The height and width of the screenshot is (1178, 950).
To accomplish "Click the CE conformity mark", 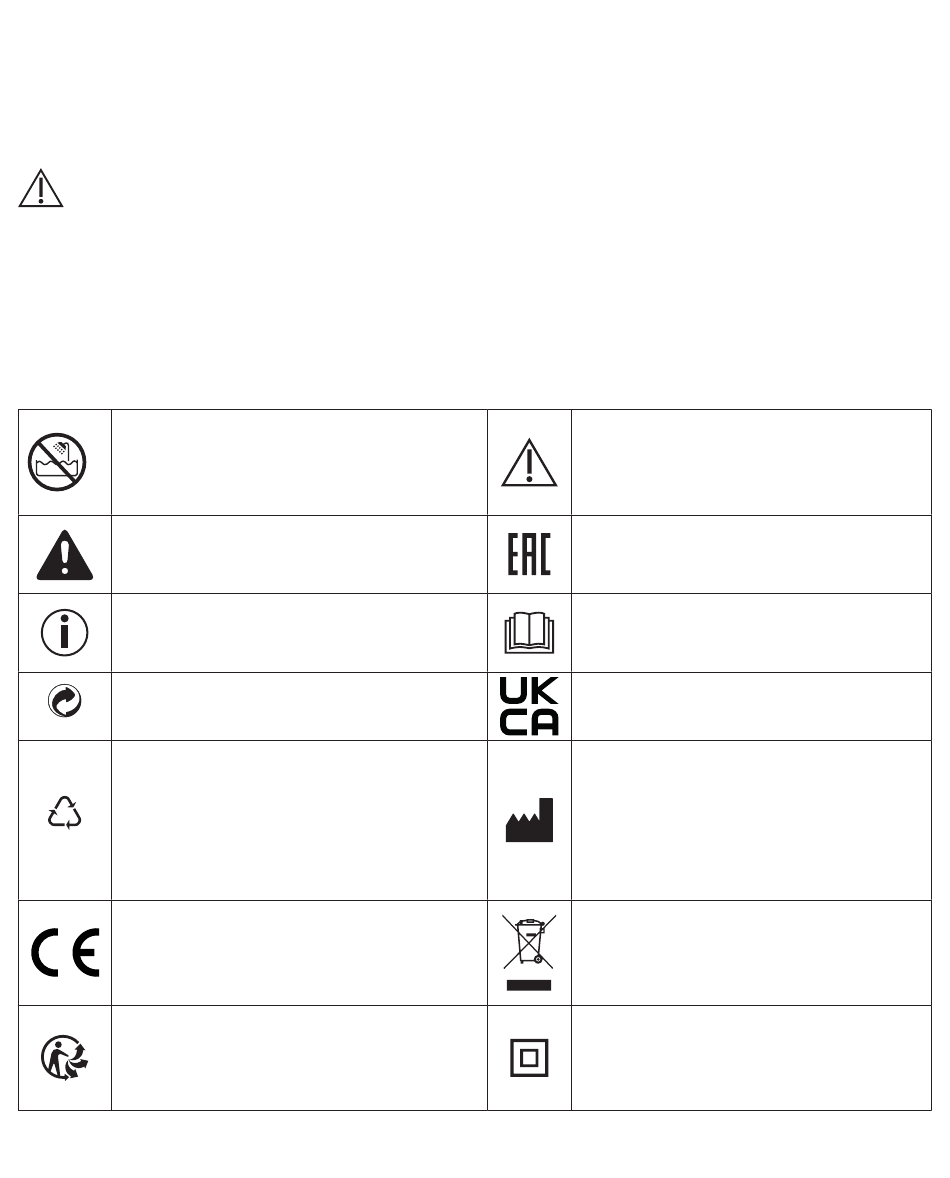I will pyautogui.click(x=65, y=953).
